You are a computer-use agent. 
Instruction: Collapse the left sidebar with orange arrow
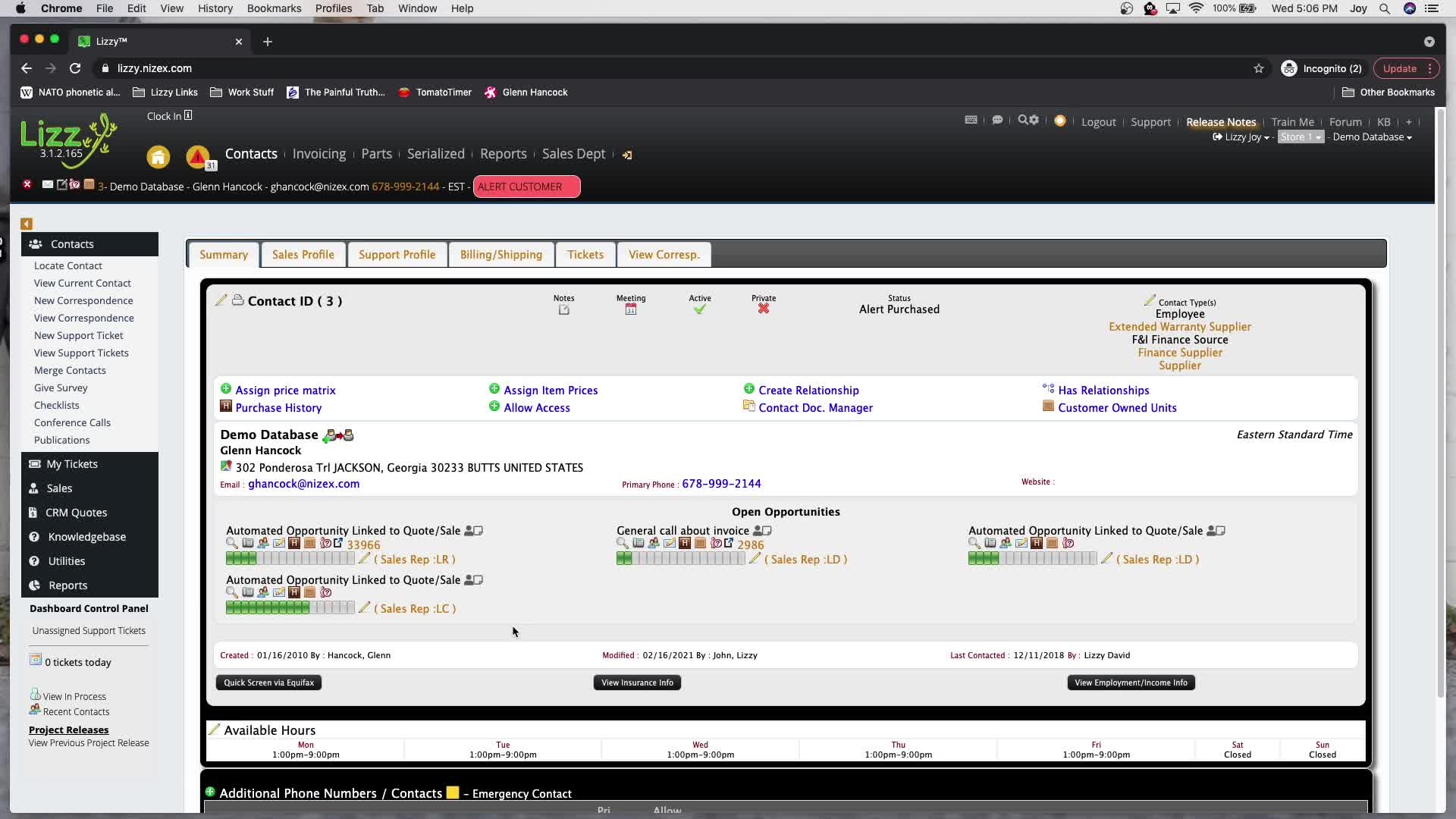coord(27,224)
